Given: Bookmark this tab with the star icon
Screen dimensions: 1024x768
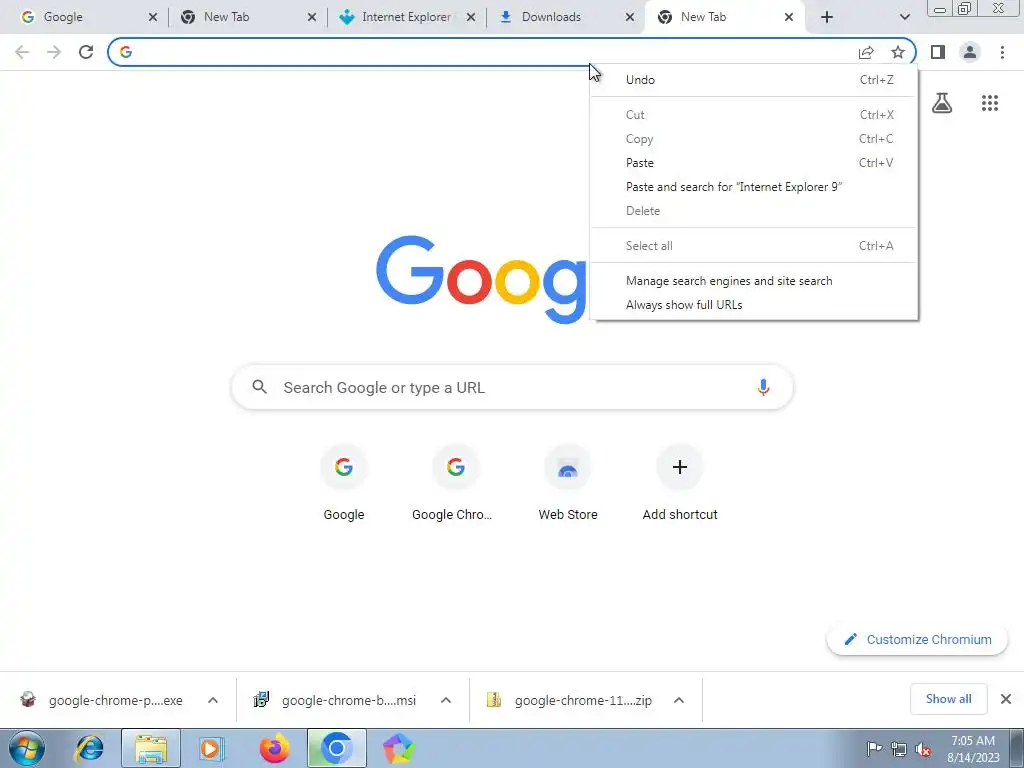Looking at the screenshot, I should [898, 52].
